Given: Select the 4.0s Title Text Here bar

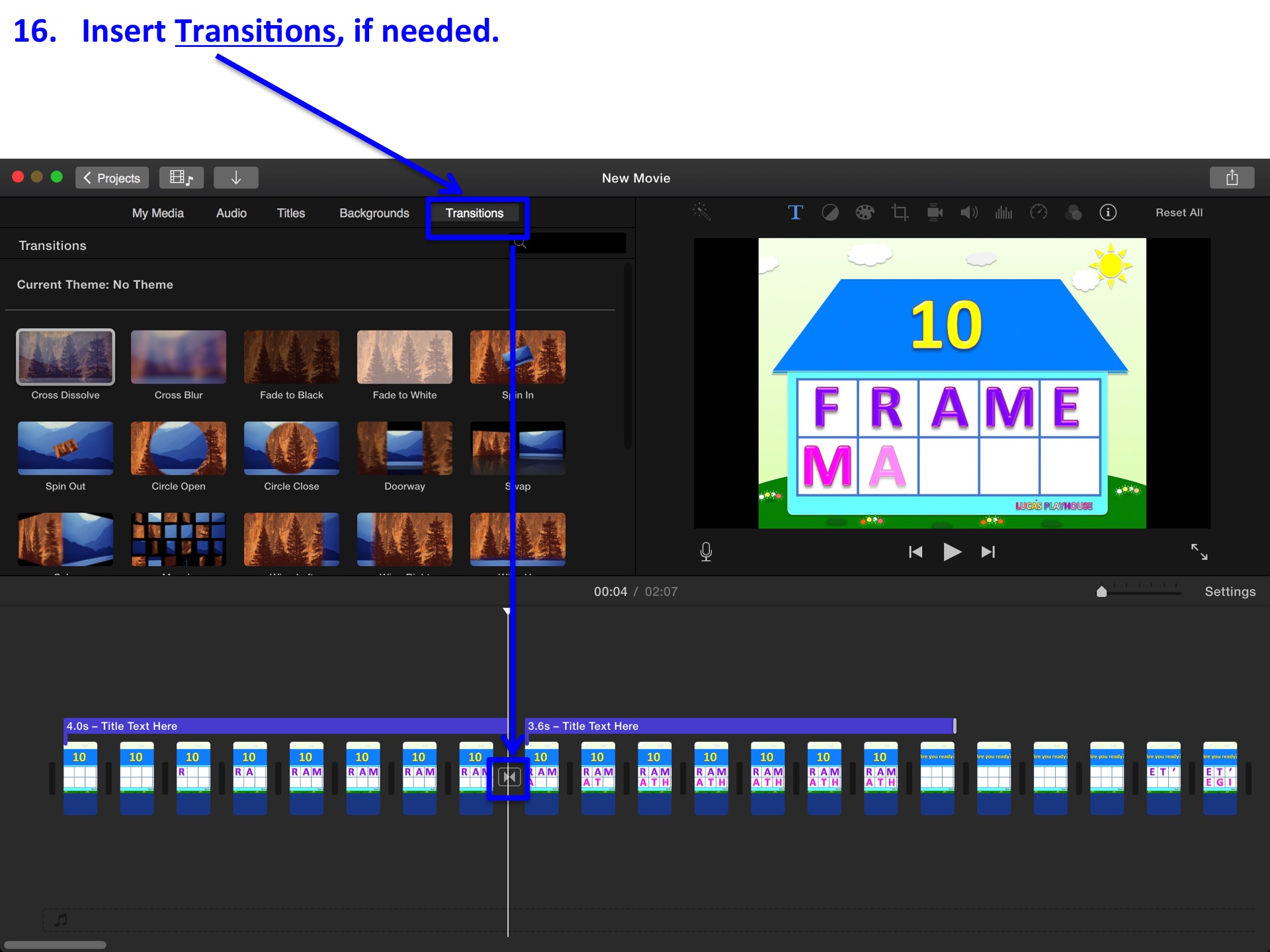Looking at the screenshot, I should click(x=286, y=726).
